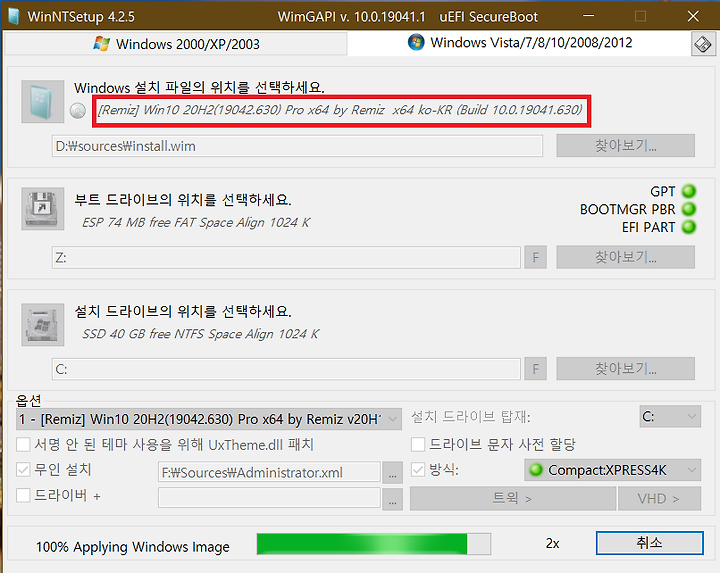Click the Windows install source folder icon
This screenshot has height=573, width=720.
(43, 101)
